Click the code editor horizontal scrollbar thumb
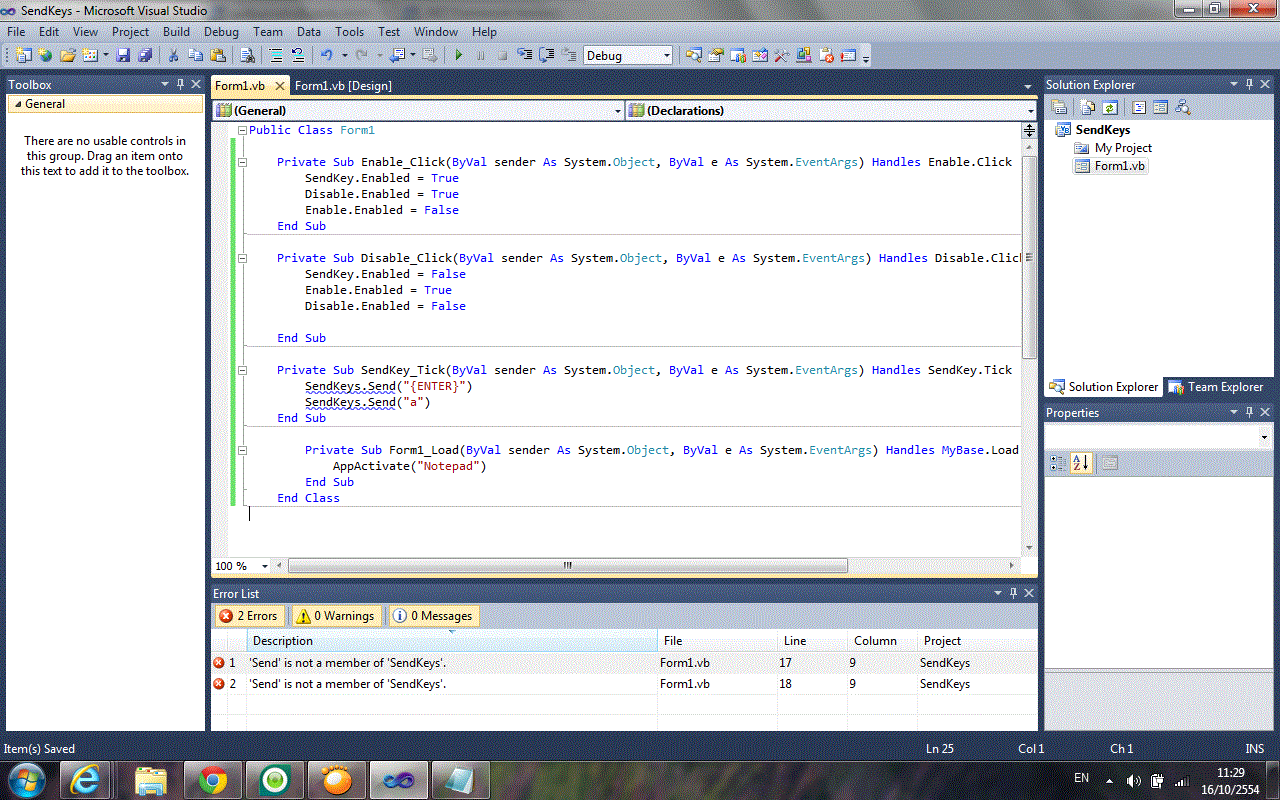Viewport: 1280px width, 800px height. [567, 566]
